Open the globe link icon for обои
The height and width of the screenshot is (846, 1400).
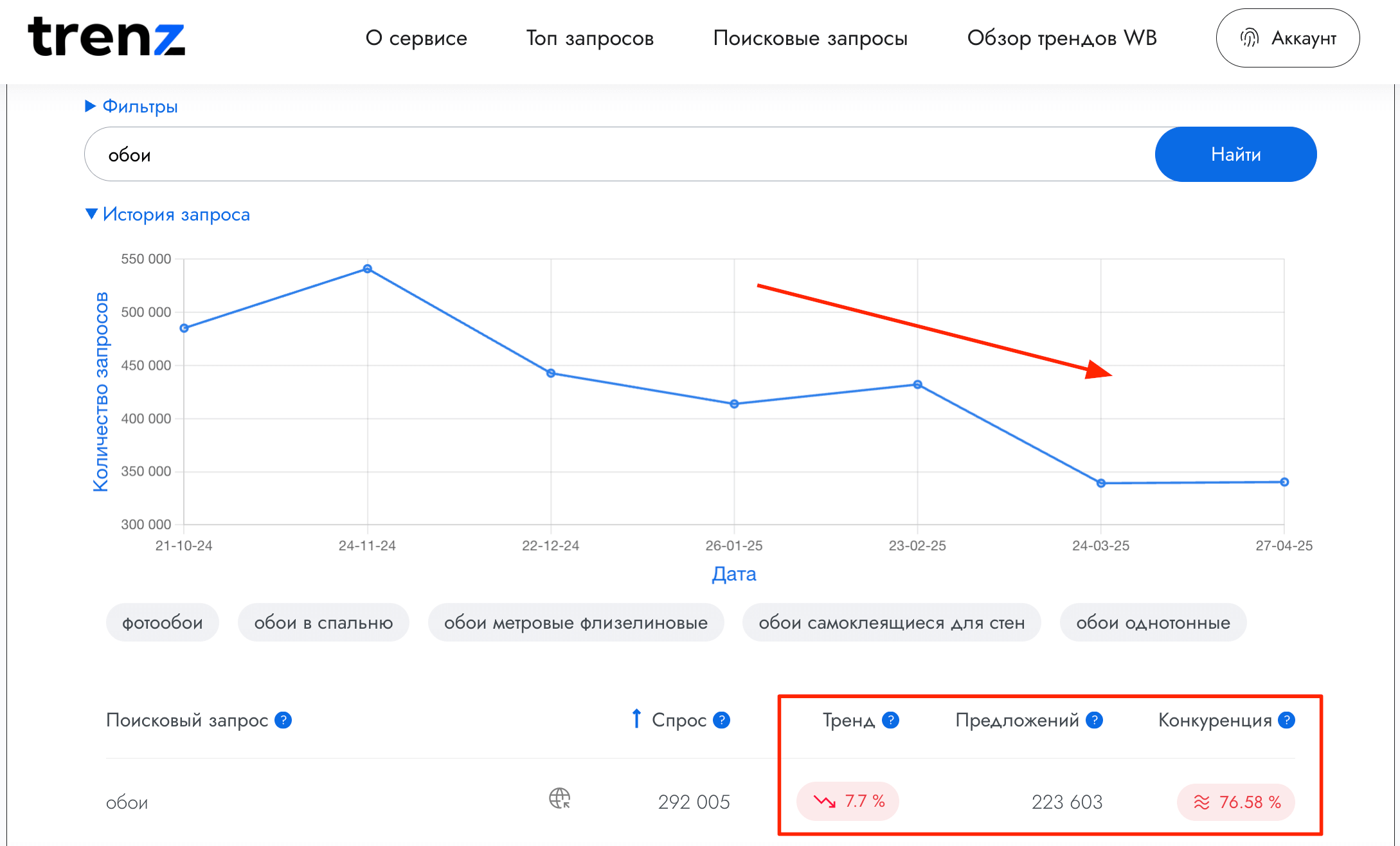(559, 798)
